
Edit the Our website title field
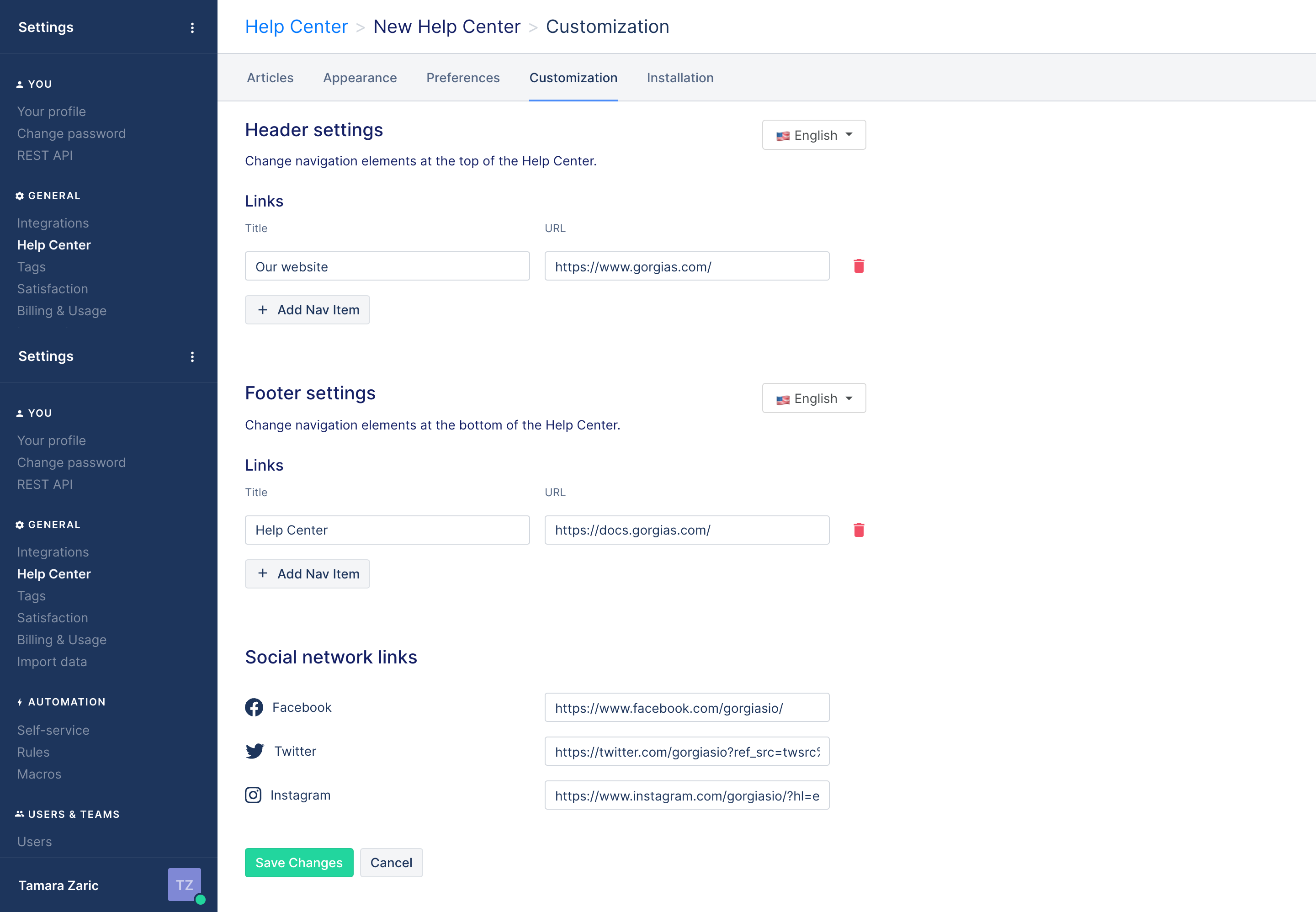tap(387, 266)
